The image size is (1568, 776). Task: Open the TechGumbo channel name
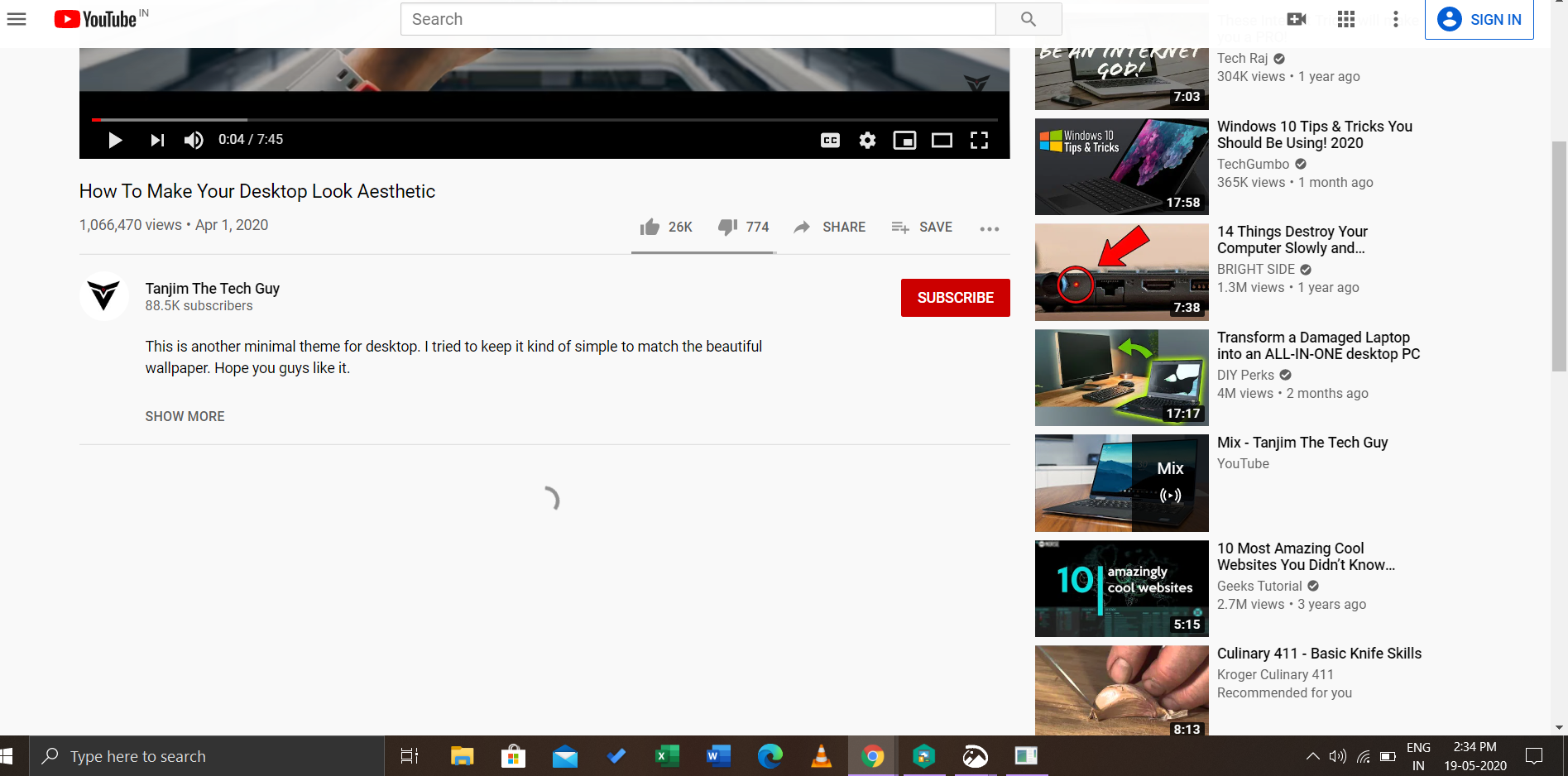point(1254,164)
